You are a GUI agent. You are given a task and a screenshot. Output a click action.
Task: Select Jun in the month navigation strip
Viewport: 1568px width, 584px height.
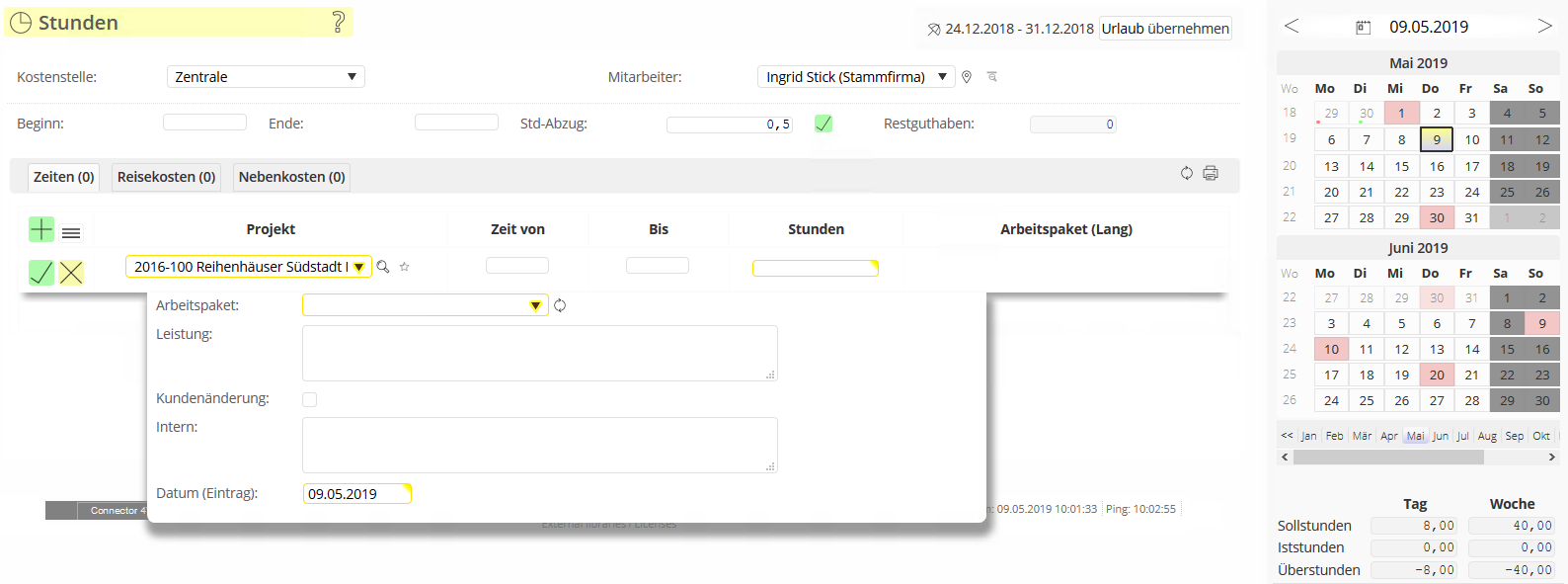pyautogui.click(x=1441, y=436)
